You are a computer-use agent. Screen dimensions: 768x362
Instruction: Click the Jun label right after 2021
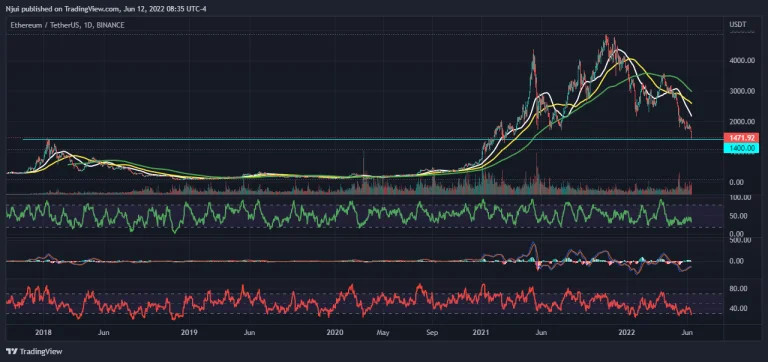coord(541,333)
